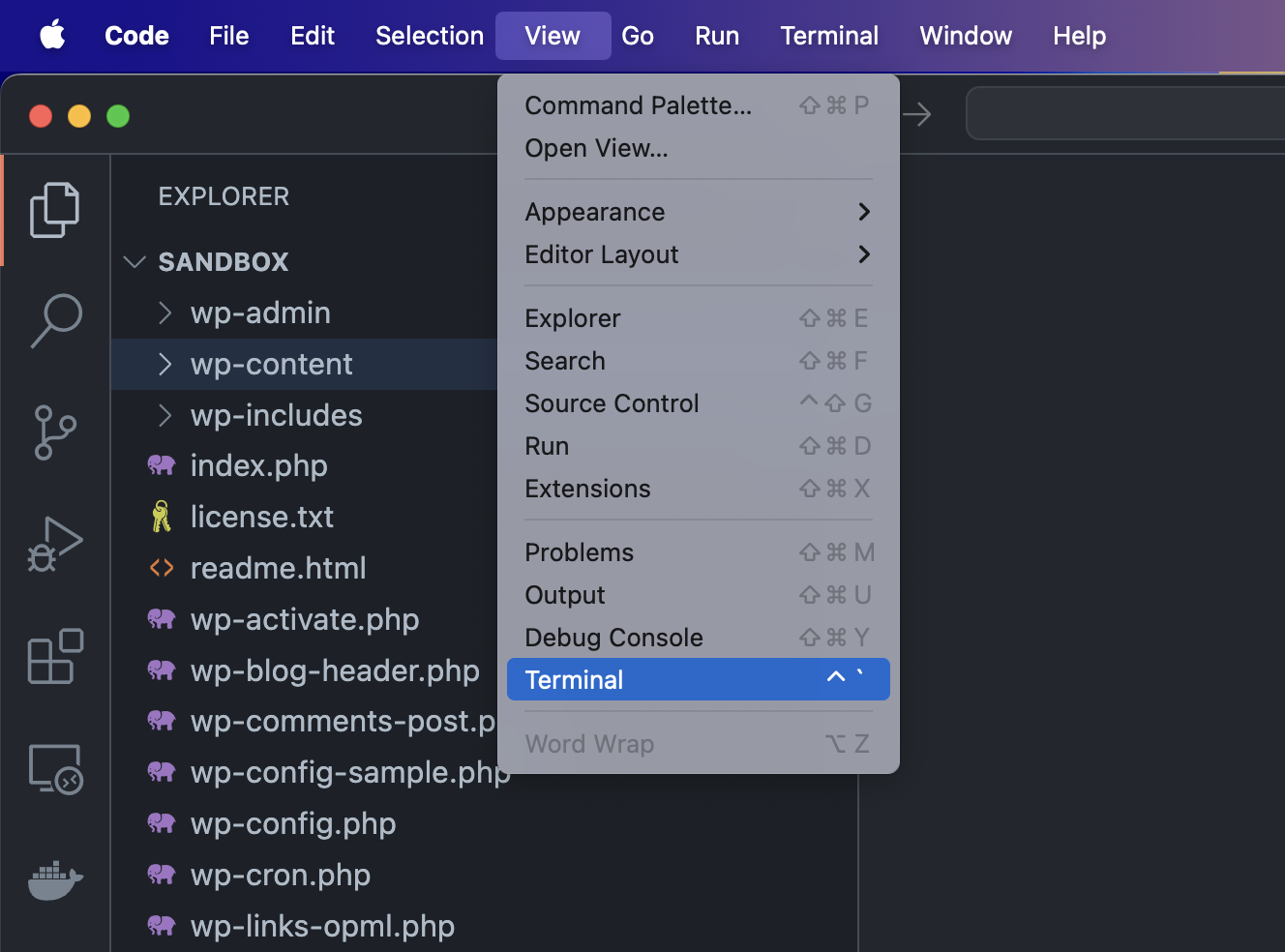
Task: Click the EXPLORER panel title
Action: pyautogui.click(x=224, y=196)
